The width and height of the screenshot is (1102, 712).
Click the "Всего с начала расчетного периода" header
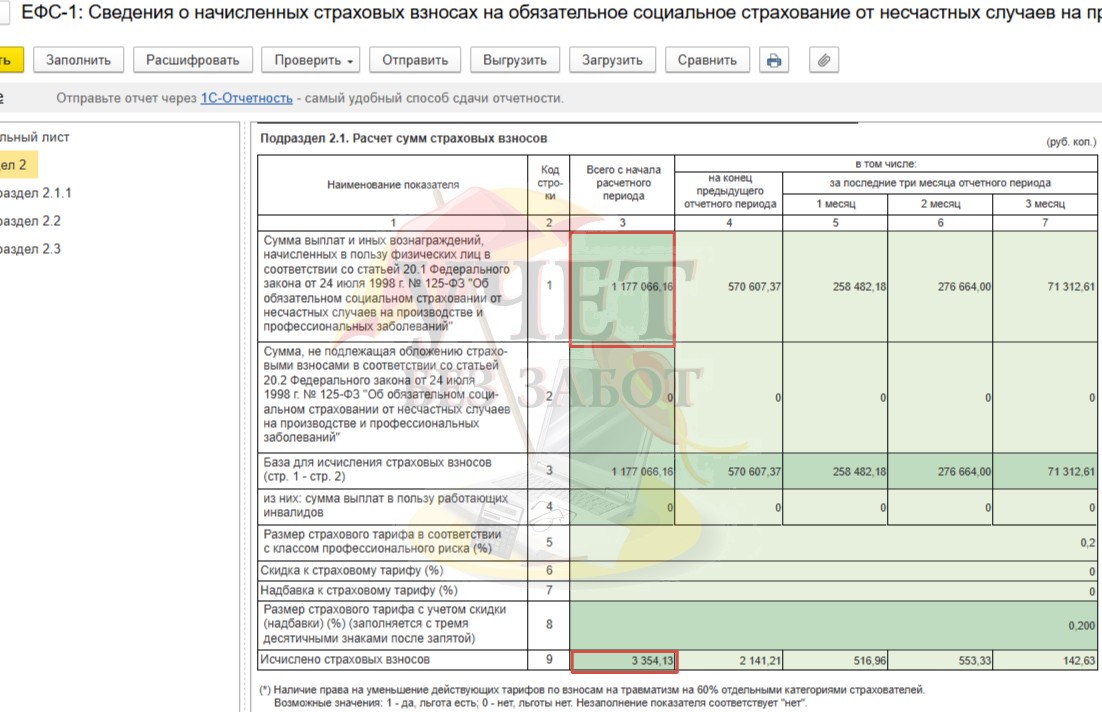[x=623, y=183]
